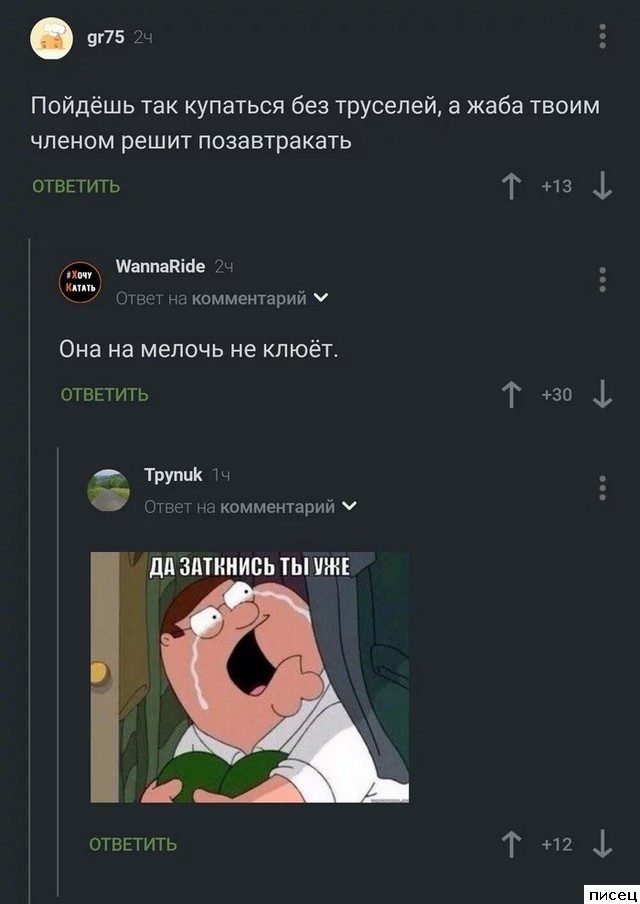This screenshot has height=904, width=640.
Task: Click gr75's avatar picture
Action: tap(51, 39)
